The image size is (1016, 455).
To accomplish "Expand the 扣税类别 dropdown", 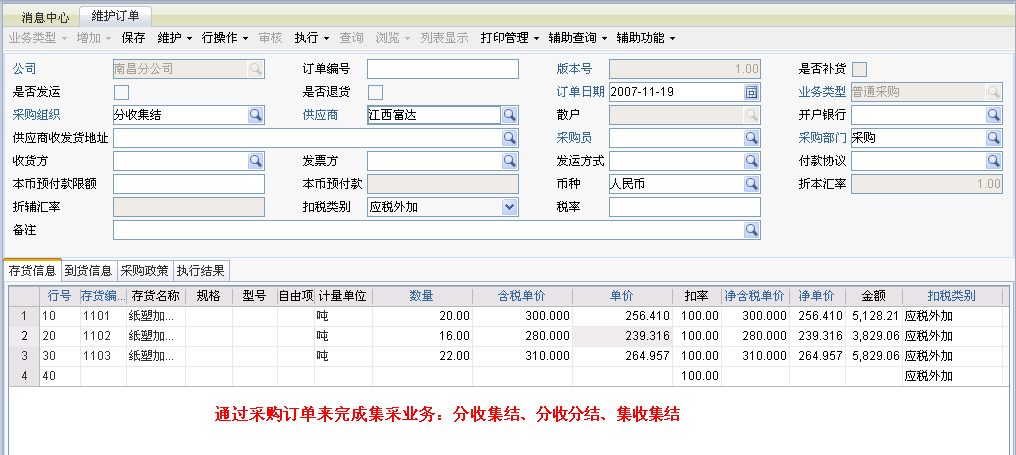I will click(x=509, y=207).
